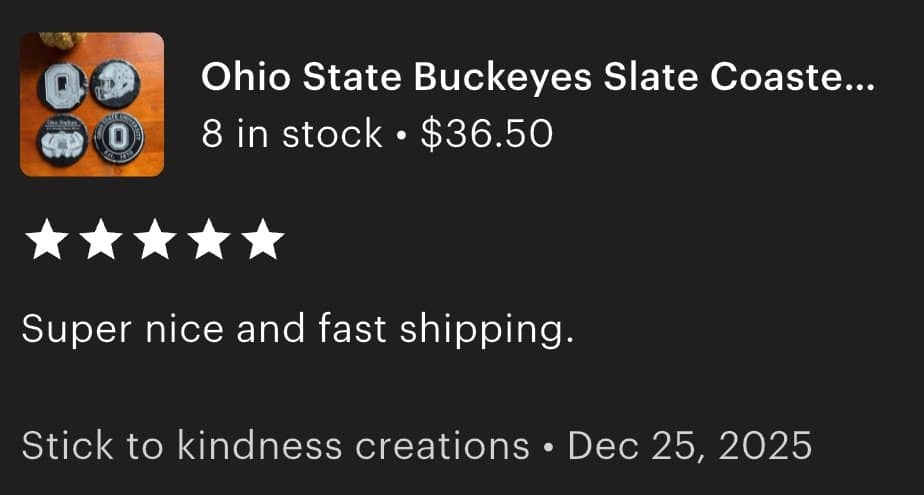Click the "Super nice and fast shipping." review text

(298, 329)
